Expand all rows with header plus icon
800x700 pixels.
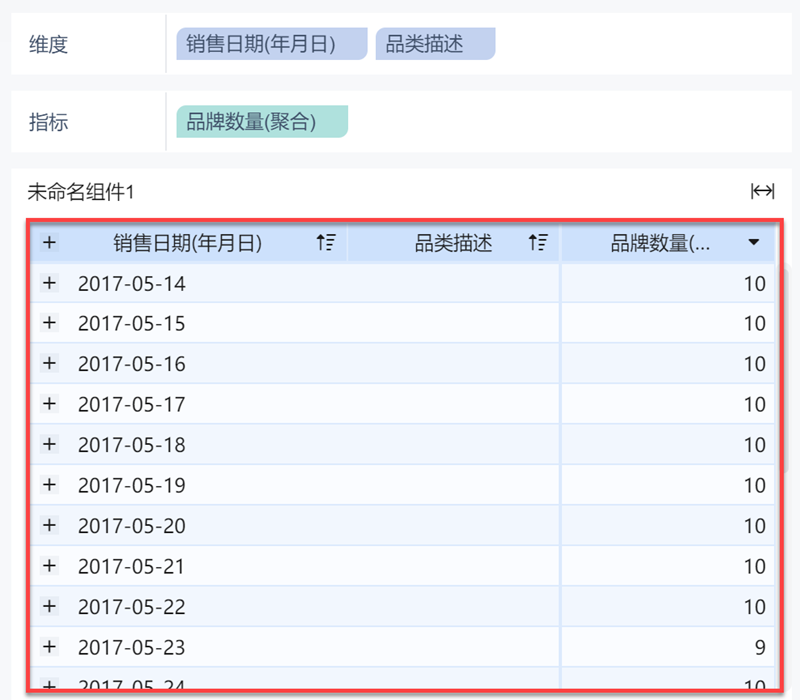tap(50, 242)
